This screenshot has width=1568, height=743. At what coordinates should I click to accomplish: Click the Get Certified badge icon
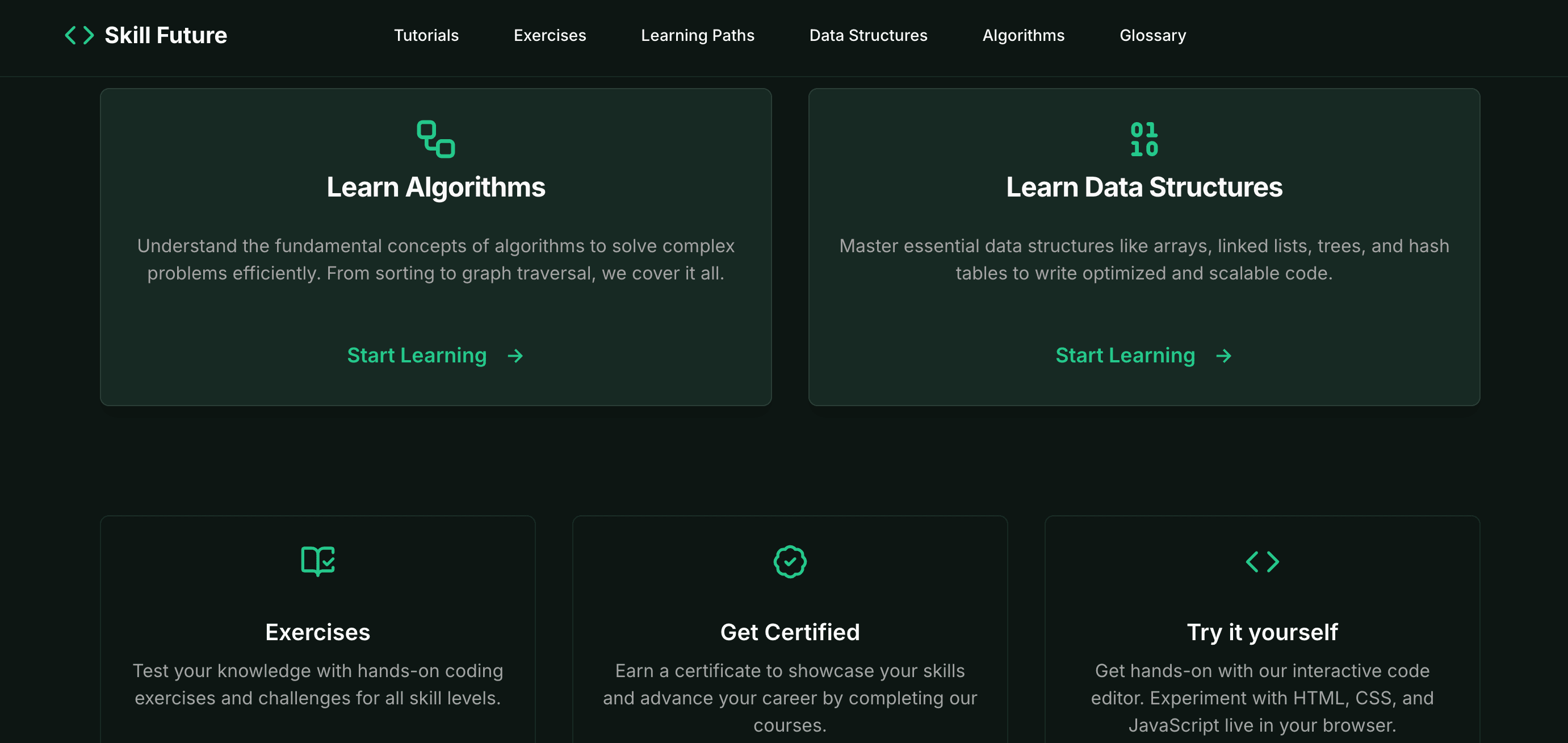(x=790, y=562)
